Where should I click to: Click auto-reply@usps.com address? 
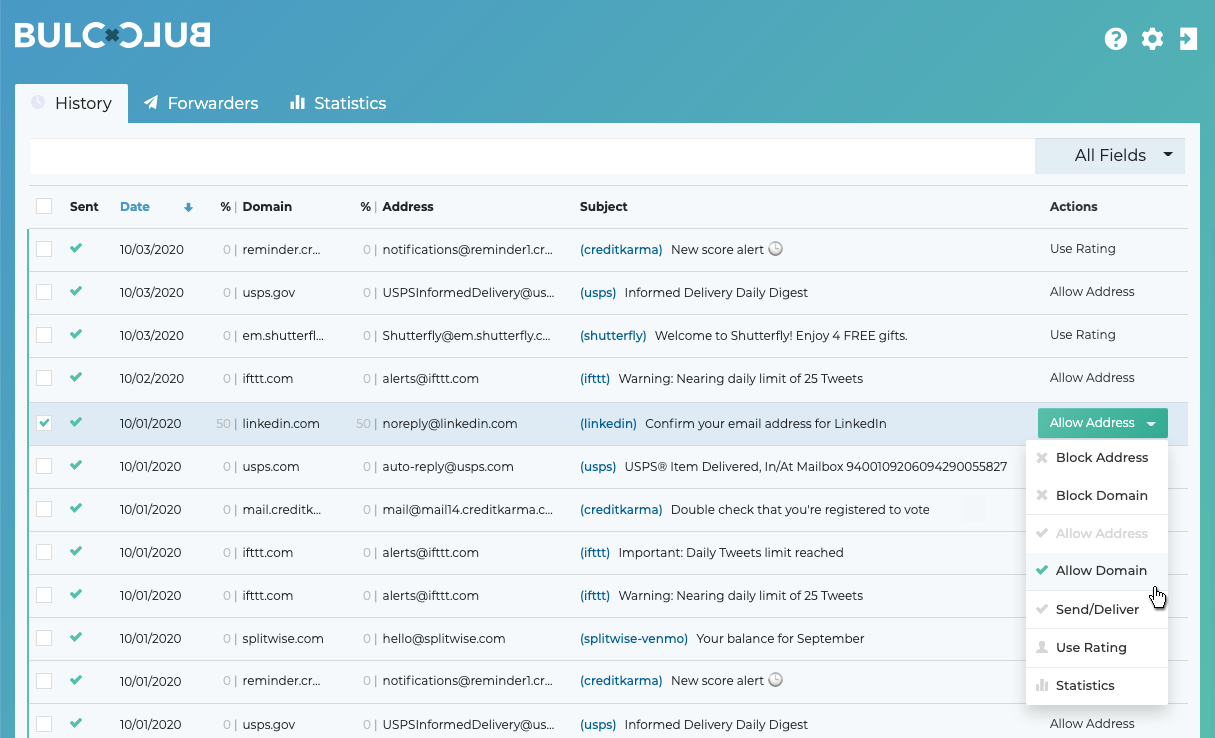coord(448,467)
